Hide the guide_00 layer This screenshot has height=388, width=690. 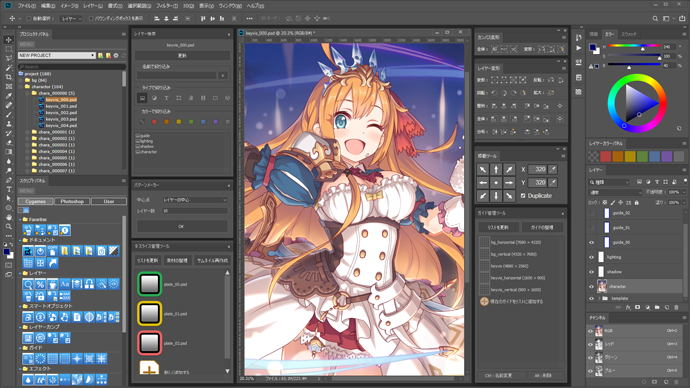(591, 242)
